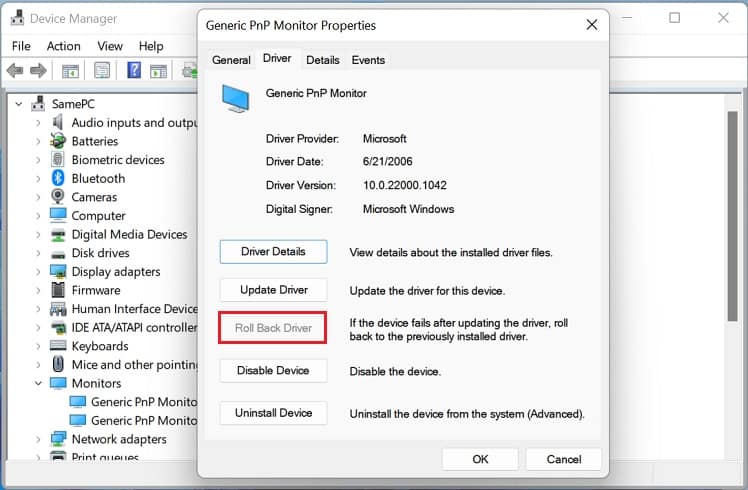Close the Generic PnP Monitor Properties dialog
Screen dimensions: 748x490
pos(592,25)
